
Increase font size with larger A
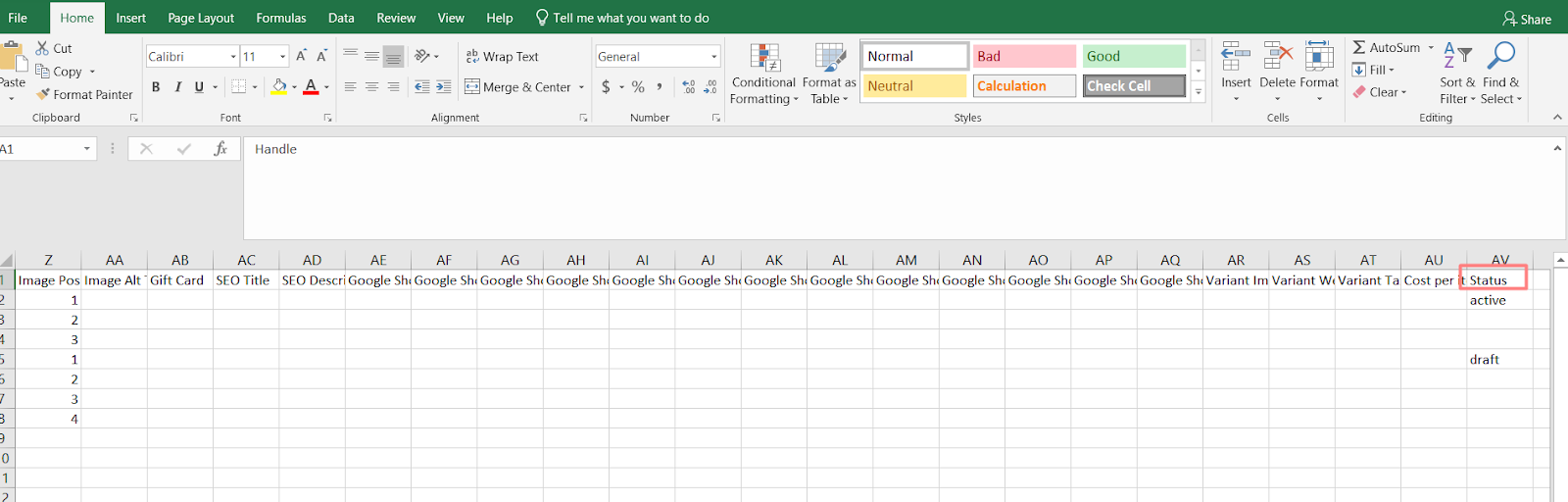tap(301, 56)
